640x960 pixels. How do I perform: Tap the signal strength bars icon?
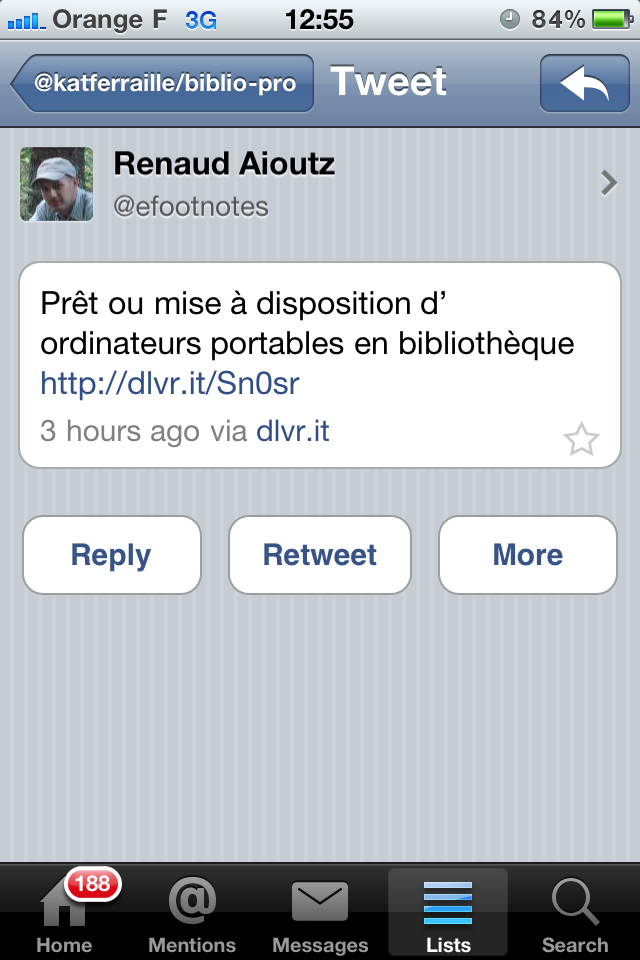point(27,19)
